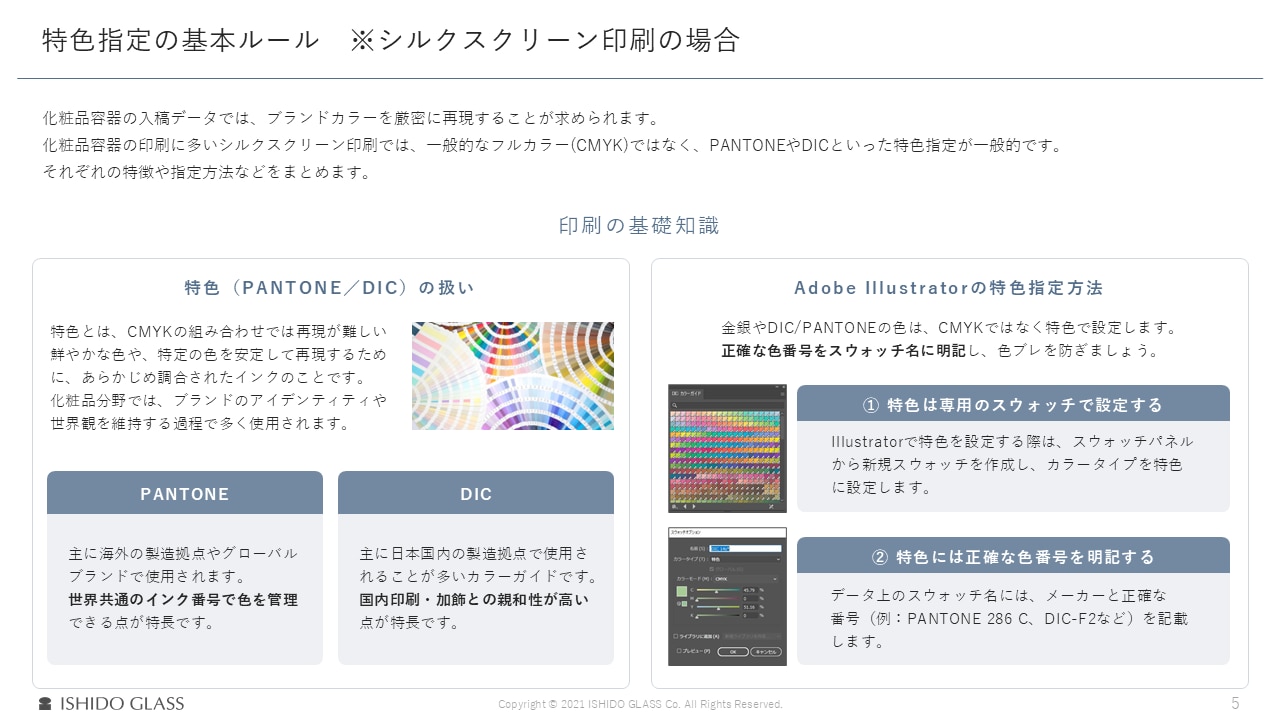The height and width of the screenshot is (720, 1280).
Task: Click the Swatch Options dialog title bar
Action: click(727, 533)
